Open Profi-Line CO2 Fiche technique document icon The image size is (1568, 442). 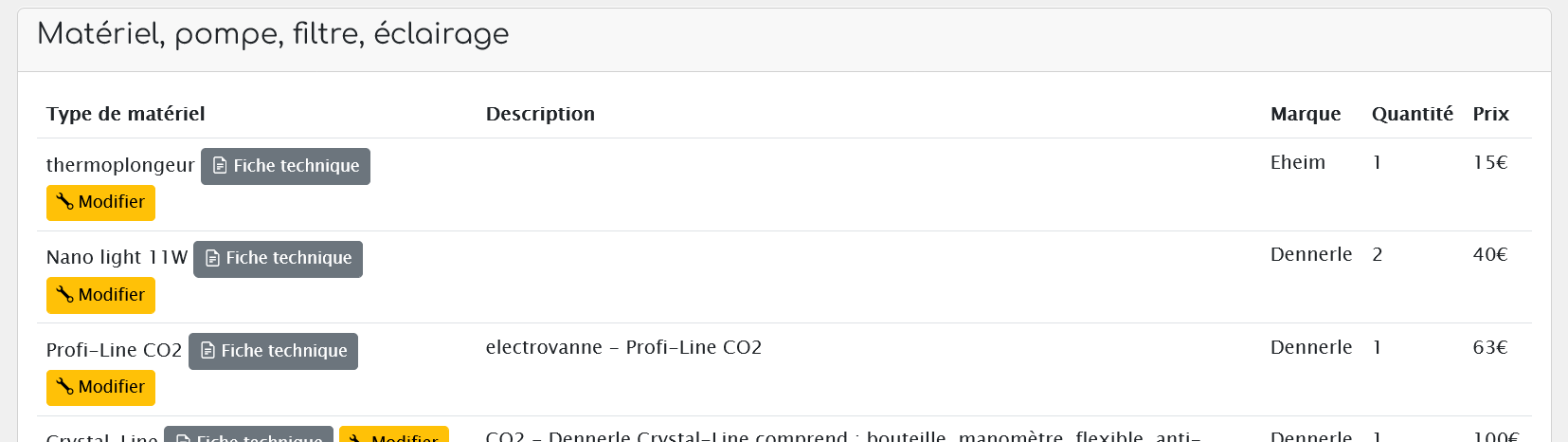207,351
